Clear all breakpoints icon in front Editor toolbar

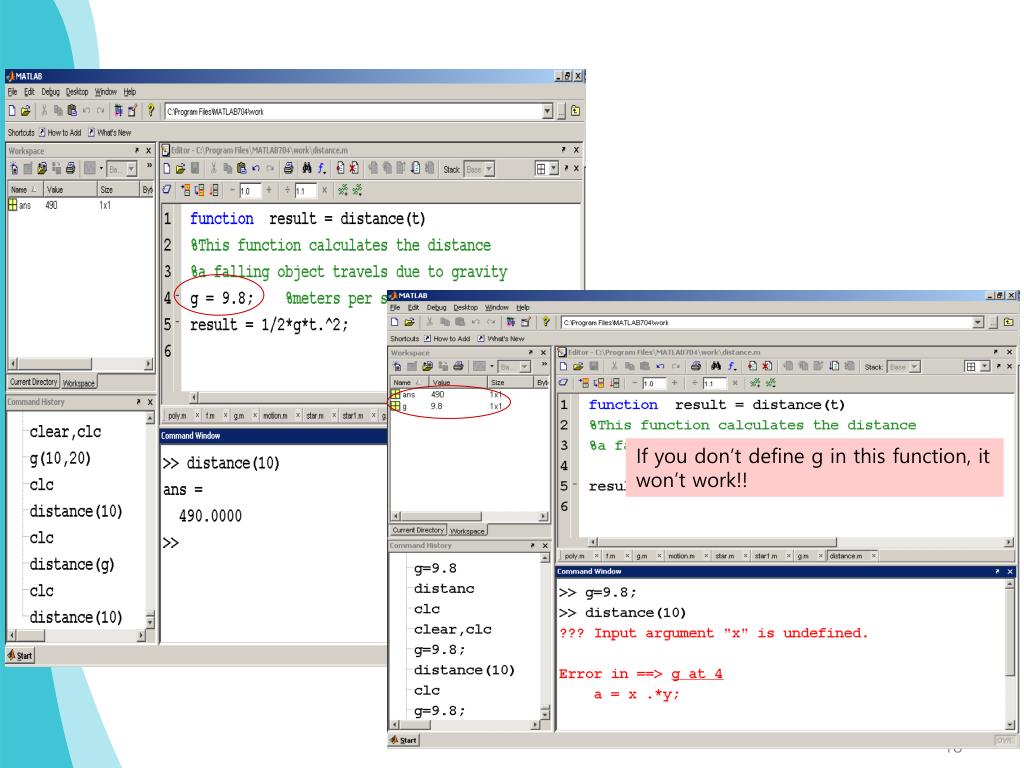coord(767,366)
